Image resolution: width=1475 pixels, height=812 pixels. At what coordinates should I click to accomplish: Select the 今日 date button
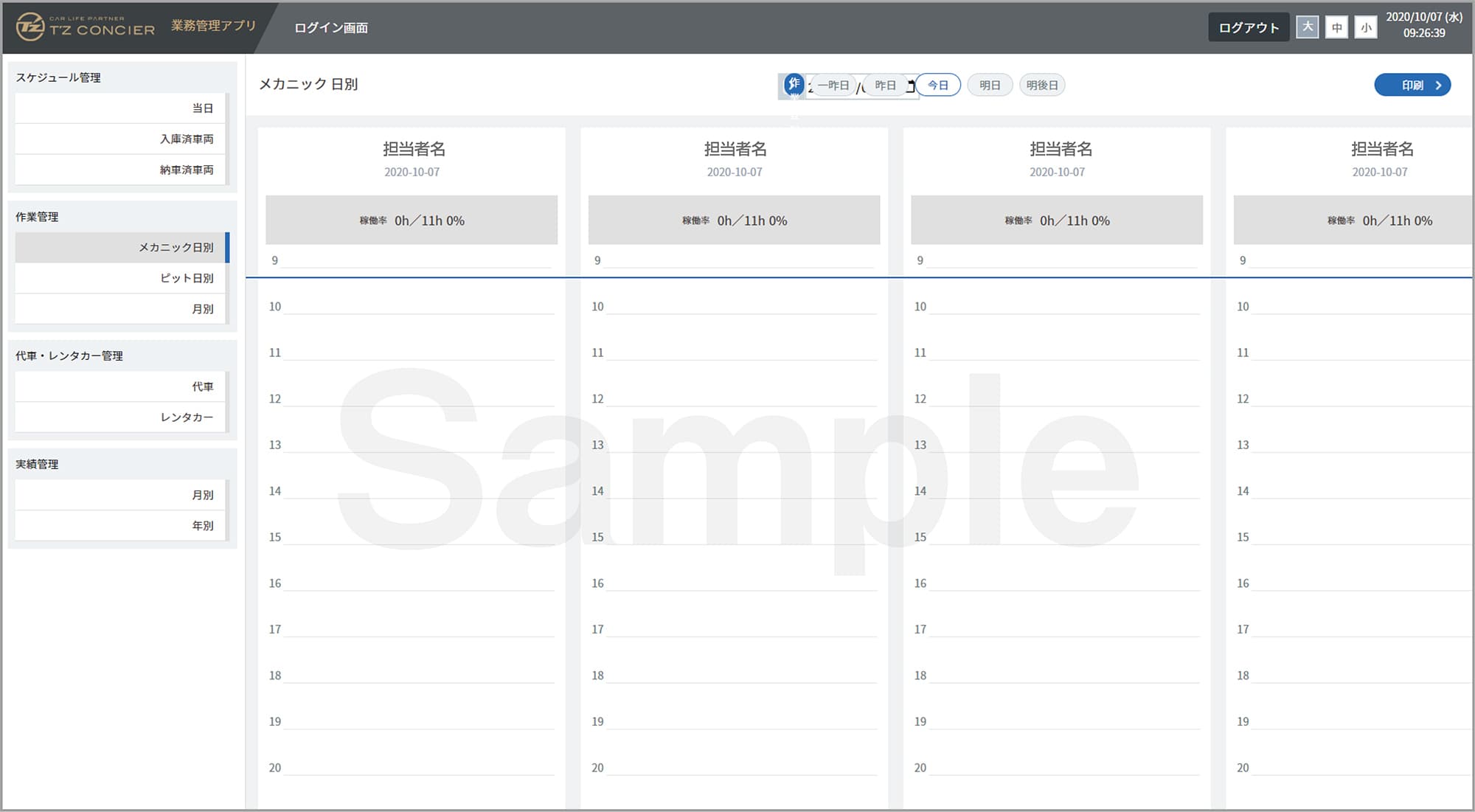click(x=938, y=86)
